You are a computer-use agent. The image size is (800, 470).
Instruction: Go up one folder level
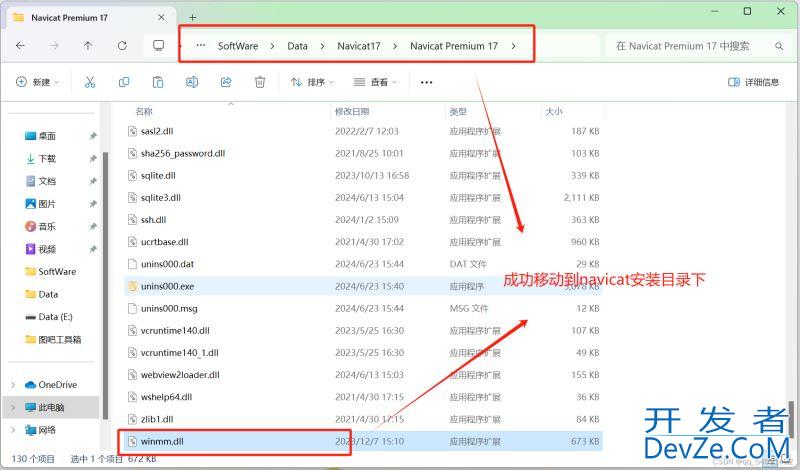(x=88, y=46)
